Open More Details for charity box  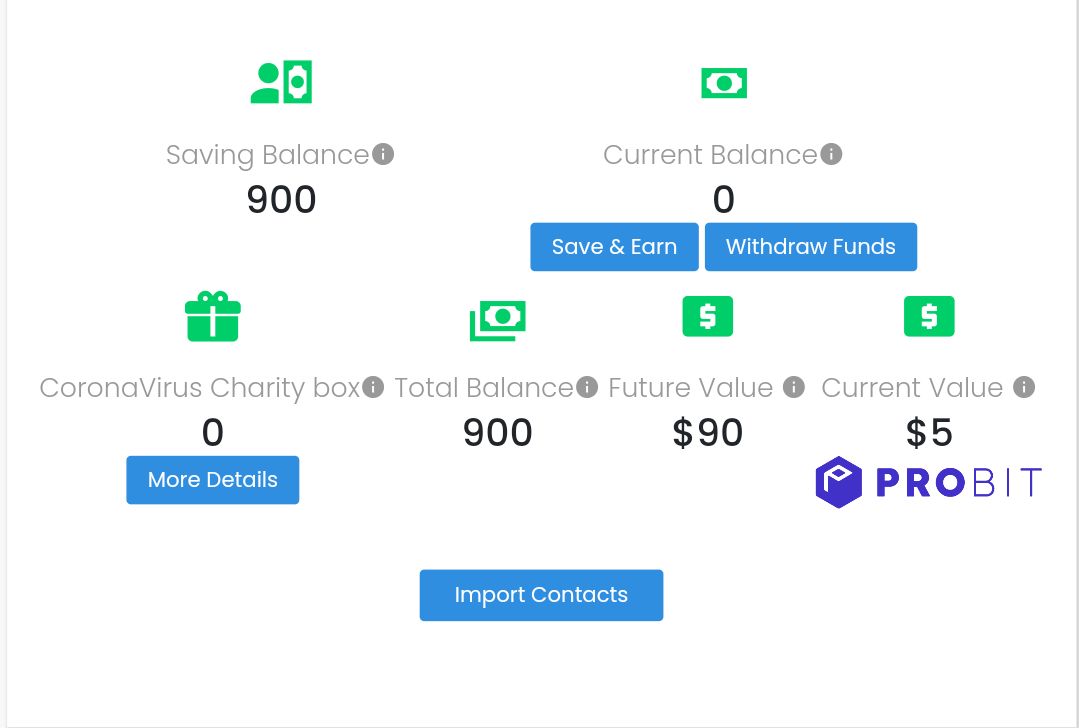tap(213, 480)
